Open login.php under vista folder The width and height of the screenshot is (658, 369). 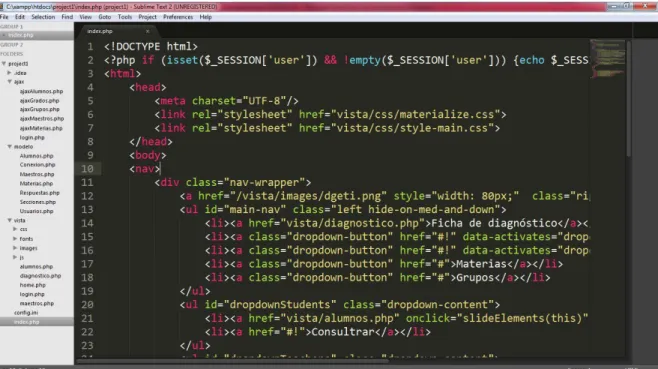click(x=32, y=294)
